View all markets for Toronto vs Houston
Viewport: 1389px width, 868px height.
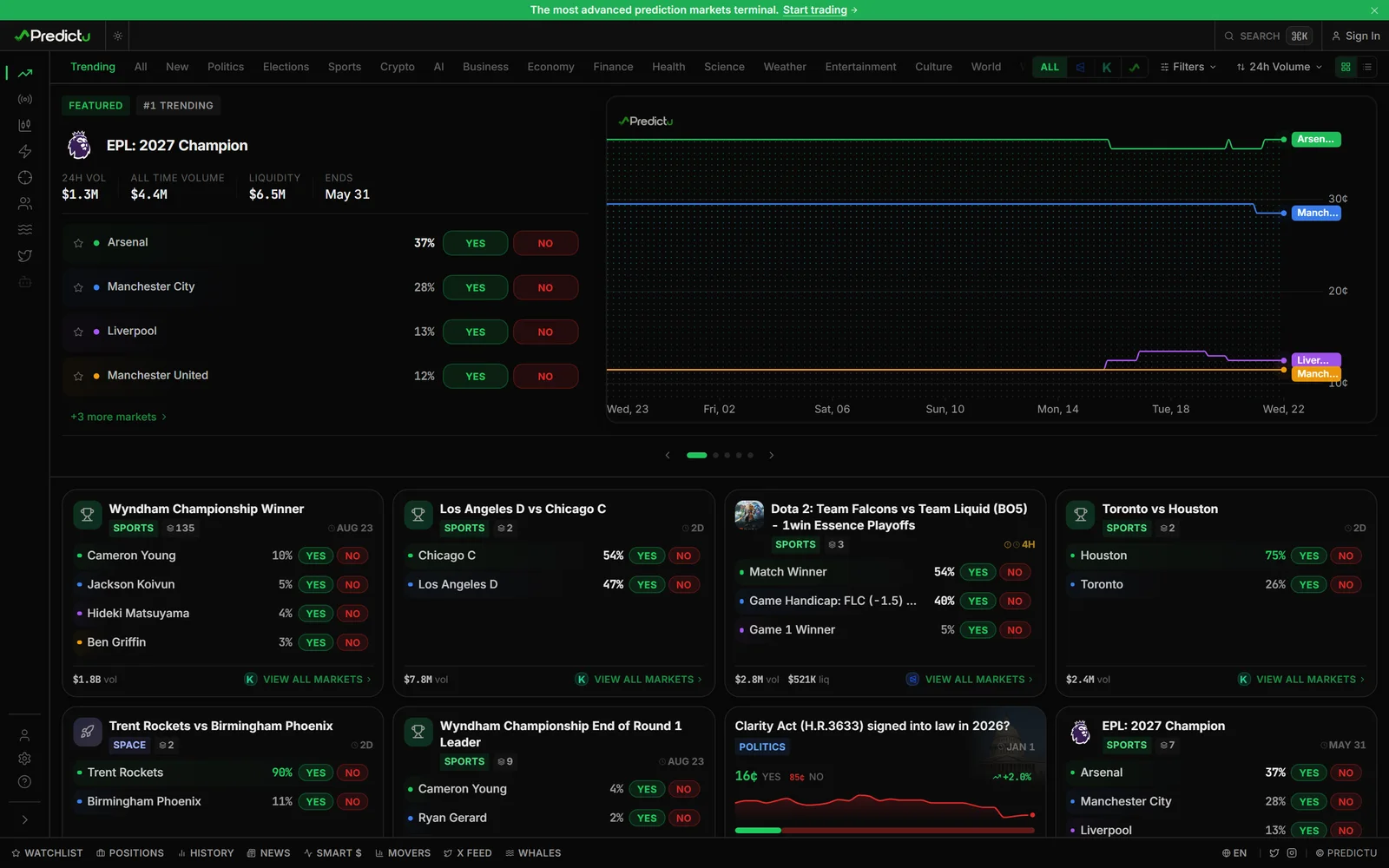1310,680
